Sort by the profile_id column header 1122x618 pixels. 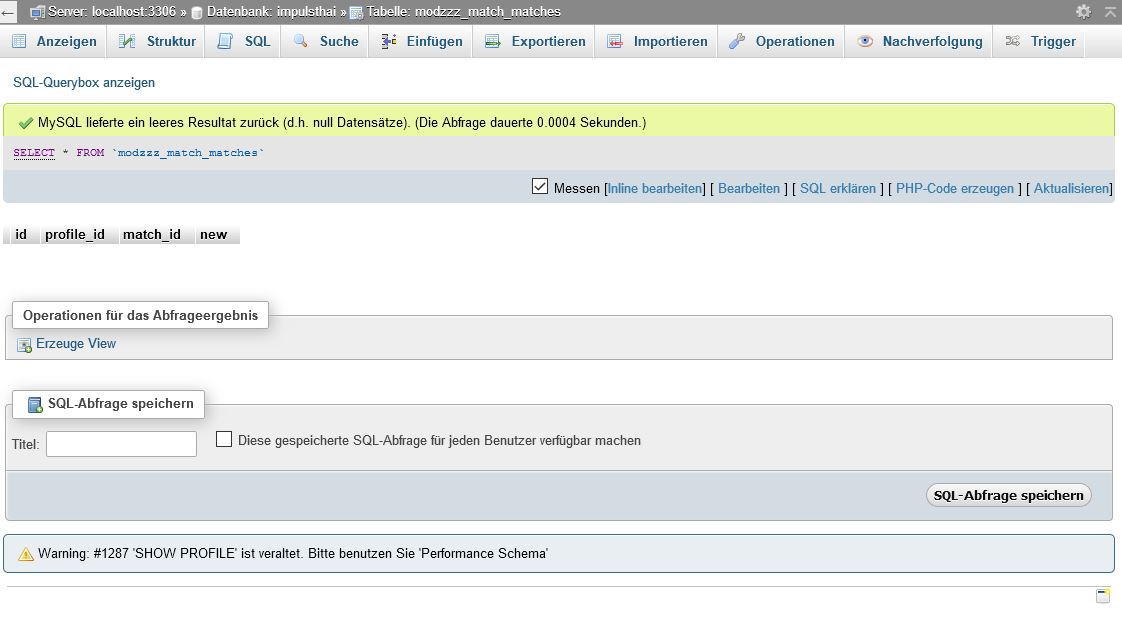[x=75, y=235]
